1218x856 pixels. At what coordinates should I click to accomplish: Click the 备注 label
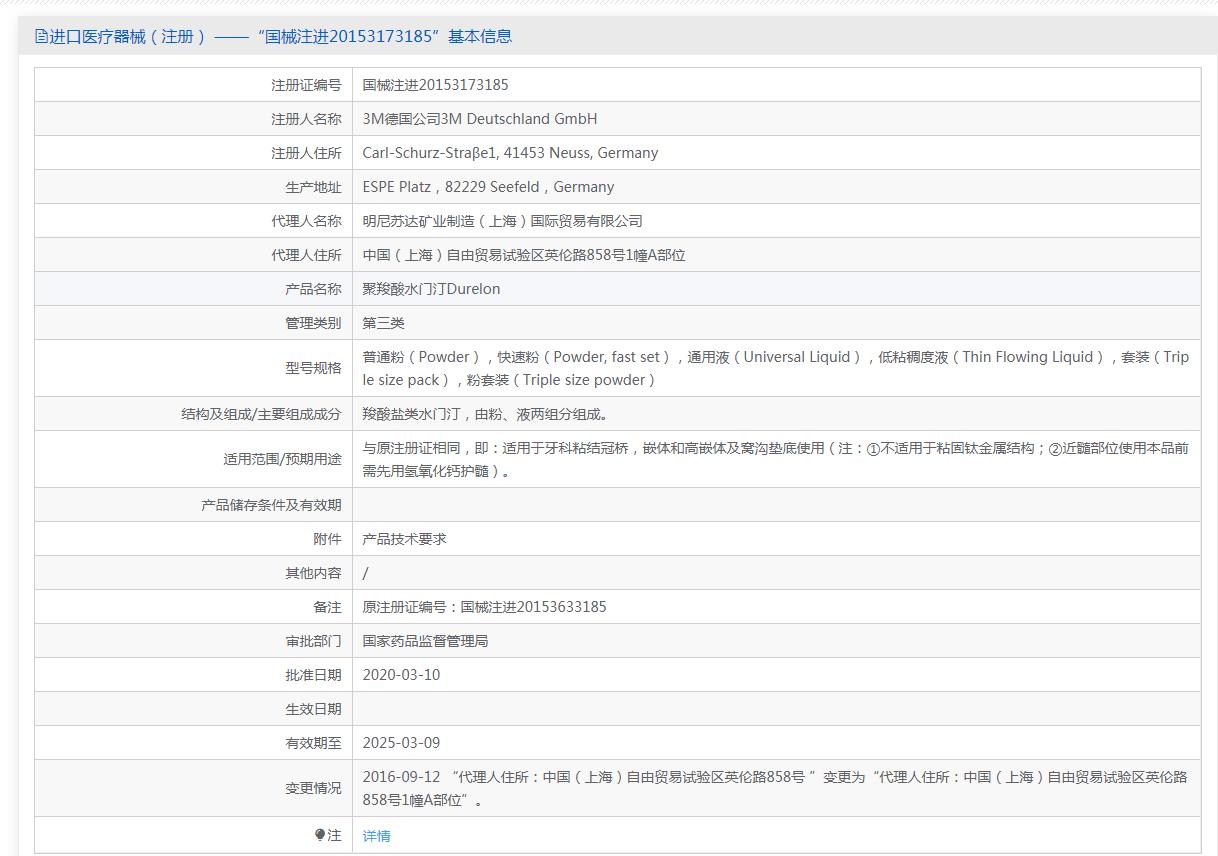click(x=327, y=607)
